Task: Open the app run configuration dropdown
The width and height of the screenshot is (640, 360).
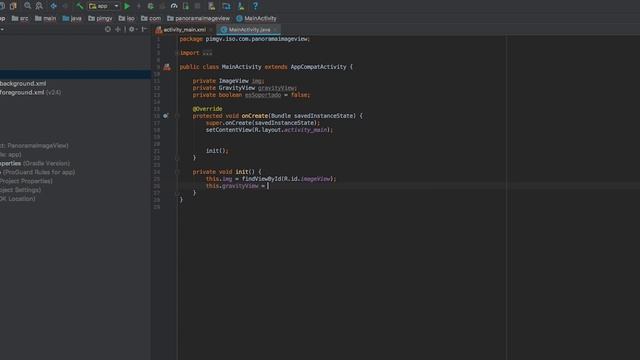Action: (x=104, y=6)
